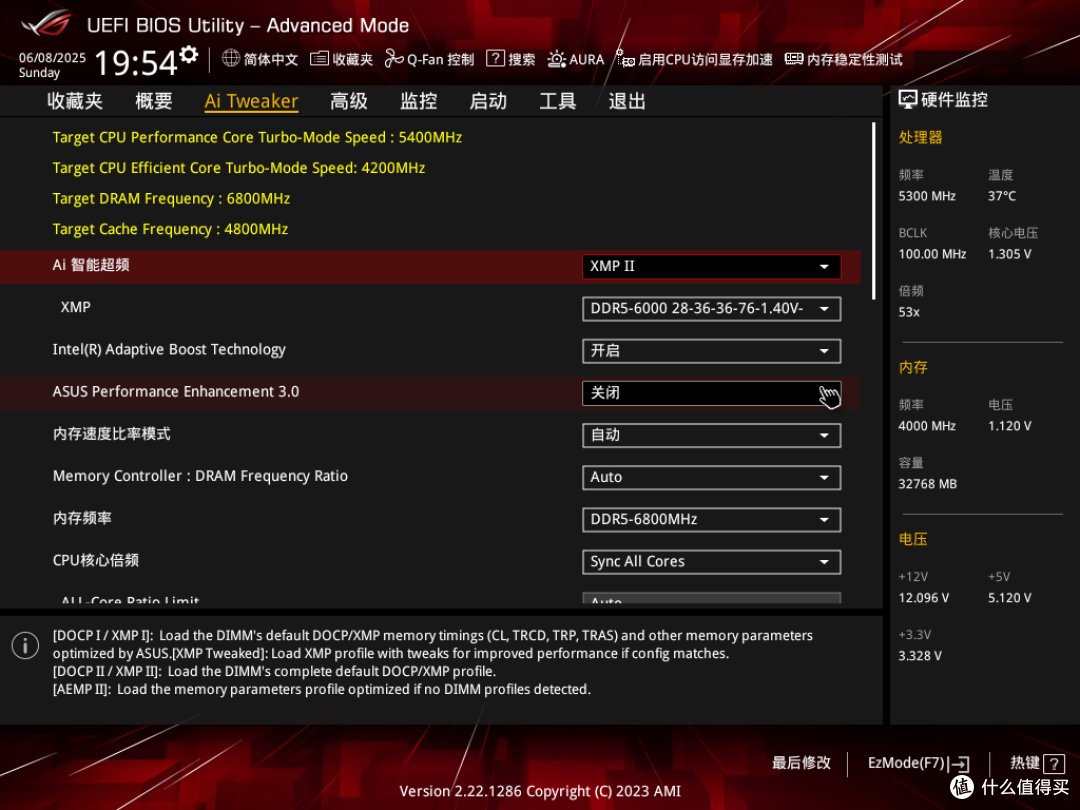Open the Ai 智能超频 XMP II dropdown
1080x810 pixels.
[x=712, y=267]
